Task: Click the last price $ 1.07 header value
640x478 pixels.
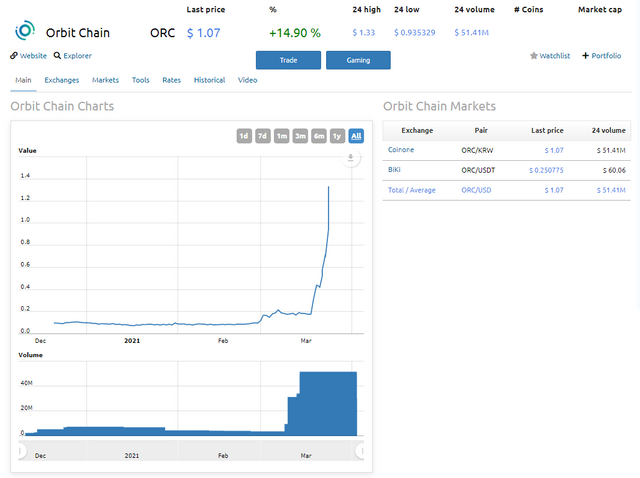Action: point(203,33)
